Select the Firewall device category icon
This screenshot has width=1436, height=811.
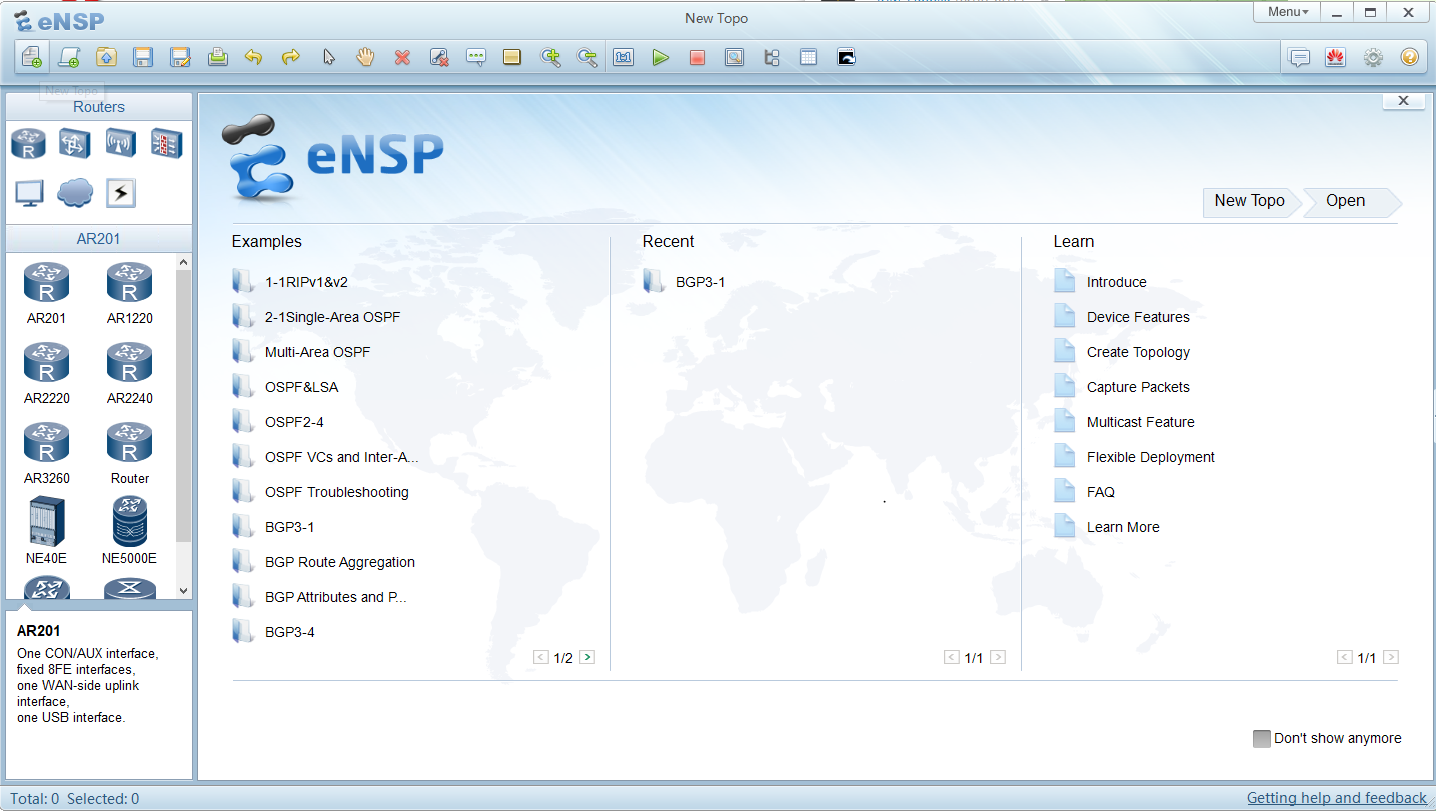coord(166,144)
